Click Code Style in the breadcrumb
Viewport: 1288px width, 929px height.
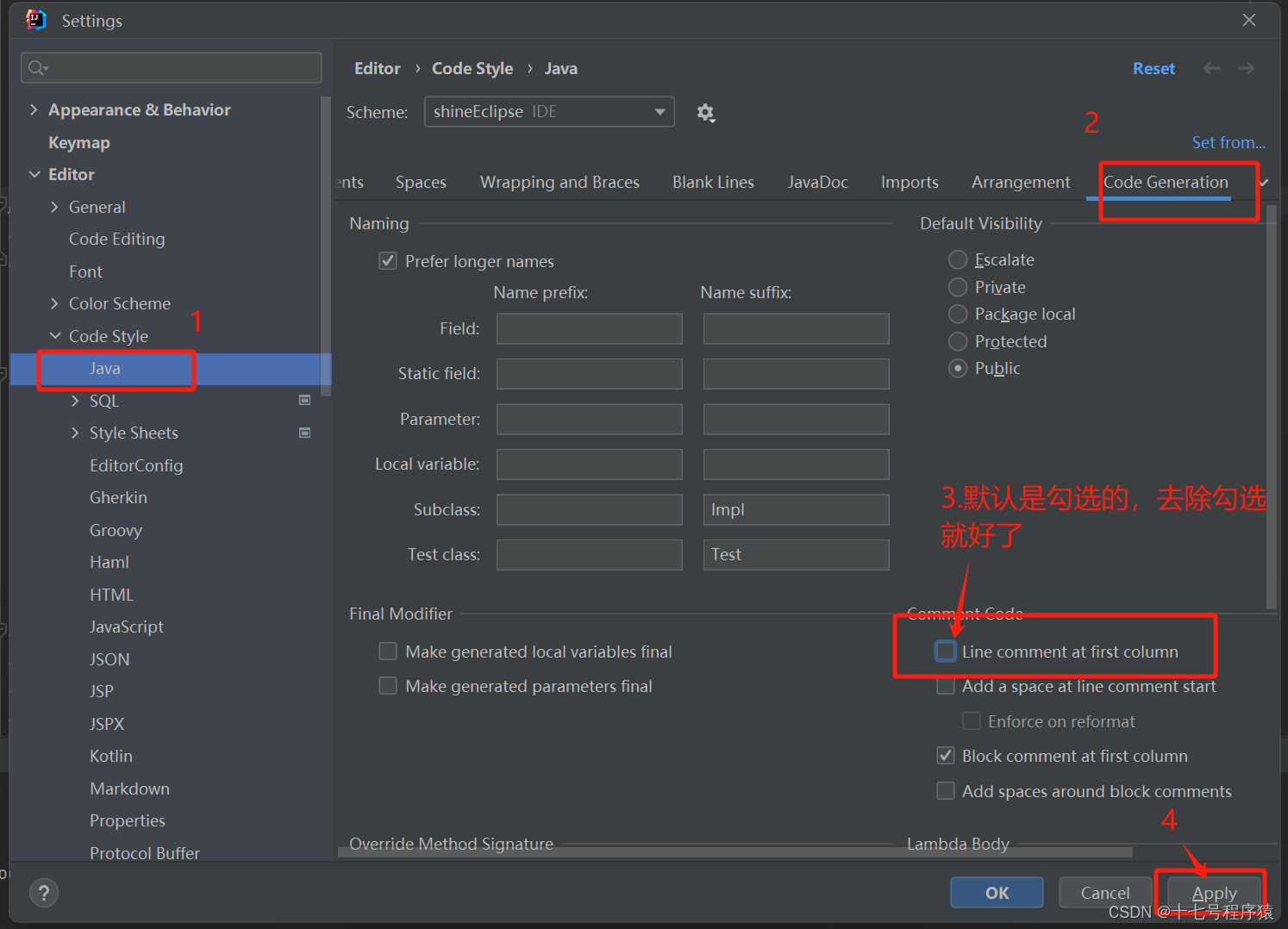coord(472,68)
